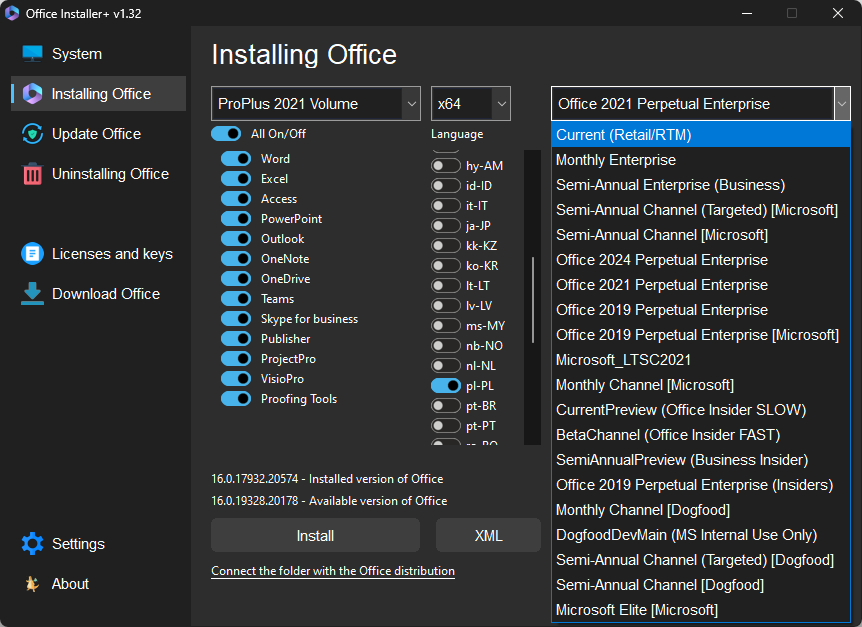Click the About icon
862x627 pixels.
click(x=32, y=584)
